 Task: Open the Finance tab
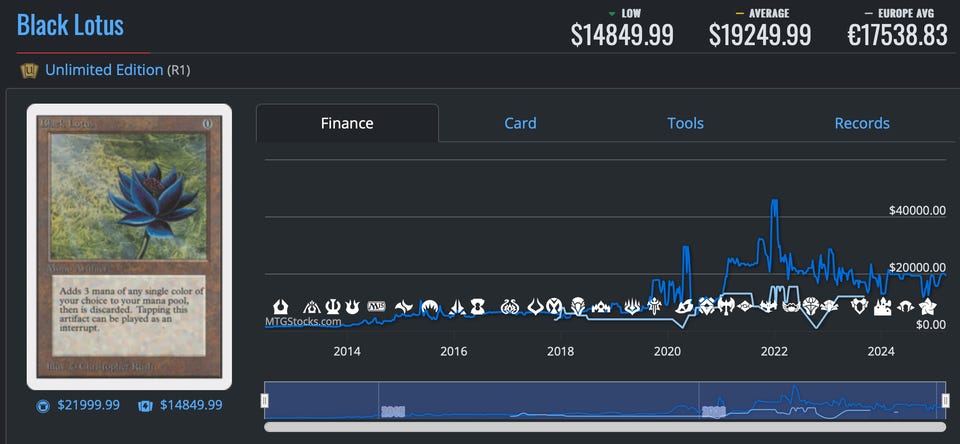click(x=347, y=123)
